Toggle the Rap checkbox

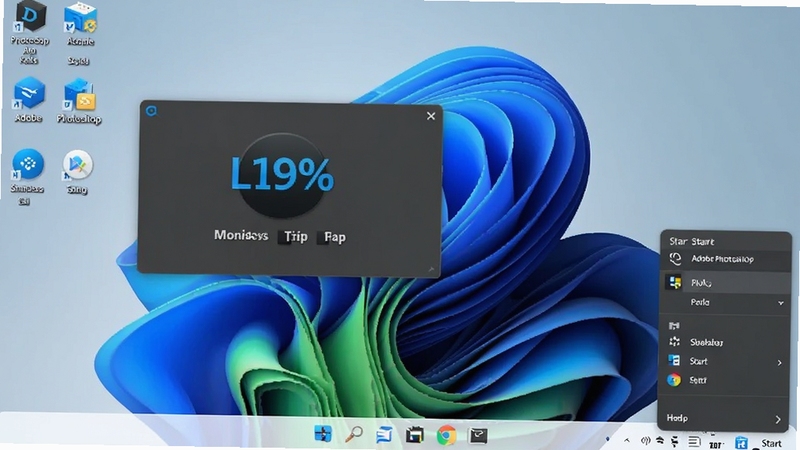(x=322, y=237)
